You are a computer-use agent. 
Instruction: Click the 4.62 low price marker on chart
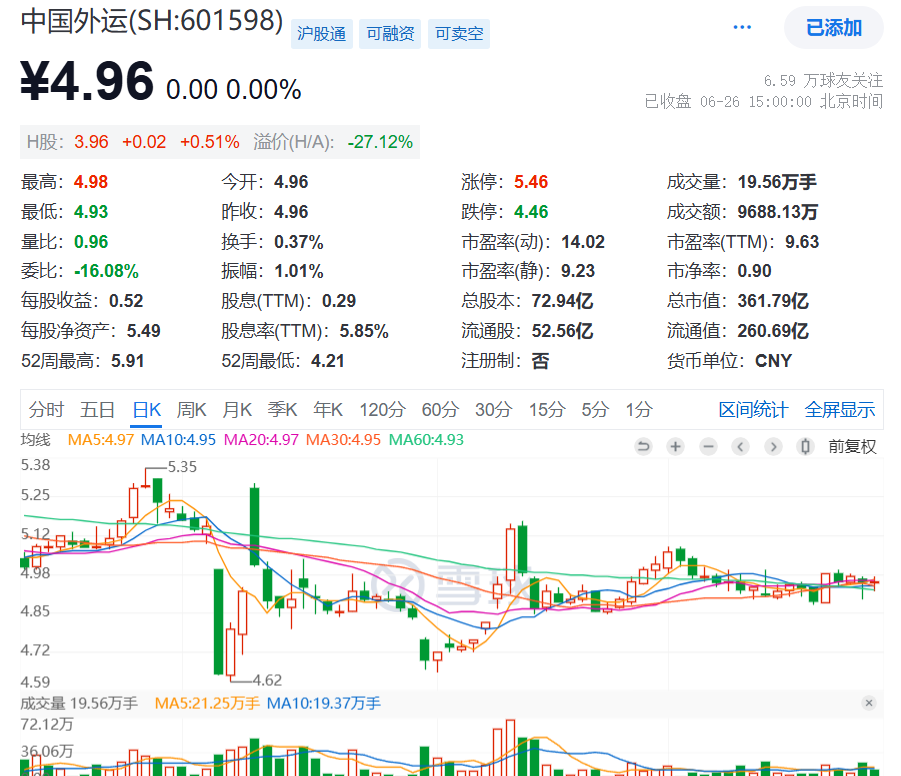(x=267, y=681)
